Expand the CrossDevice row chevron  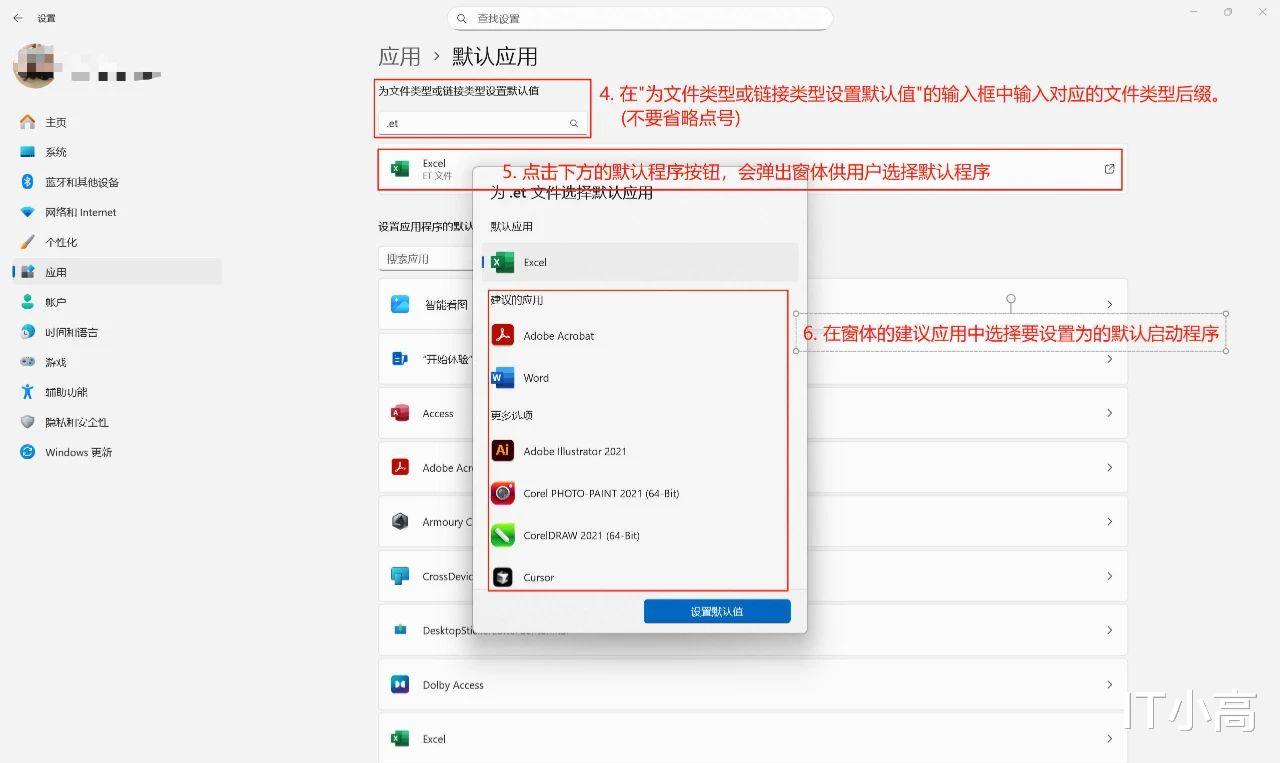point(1109,576)
